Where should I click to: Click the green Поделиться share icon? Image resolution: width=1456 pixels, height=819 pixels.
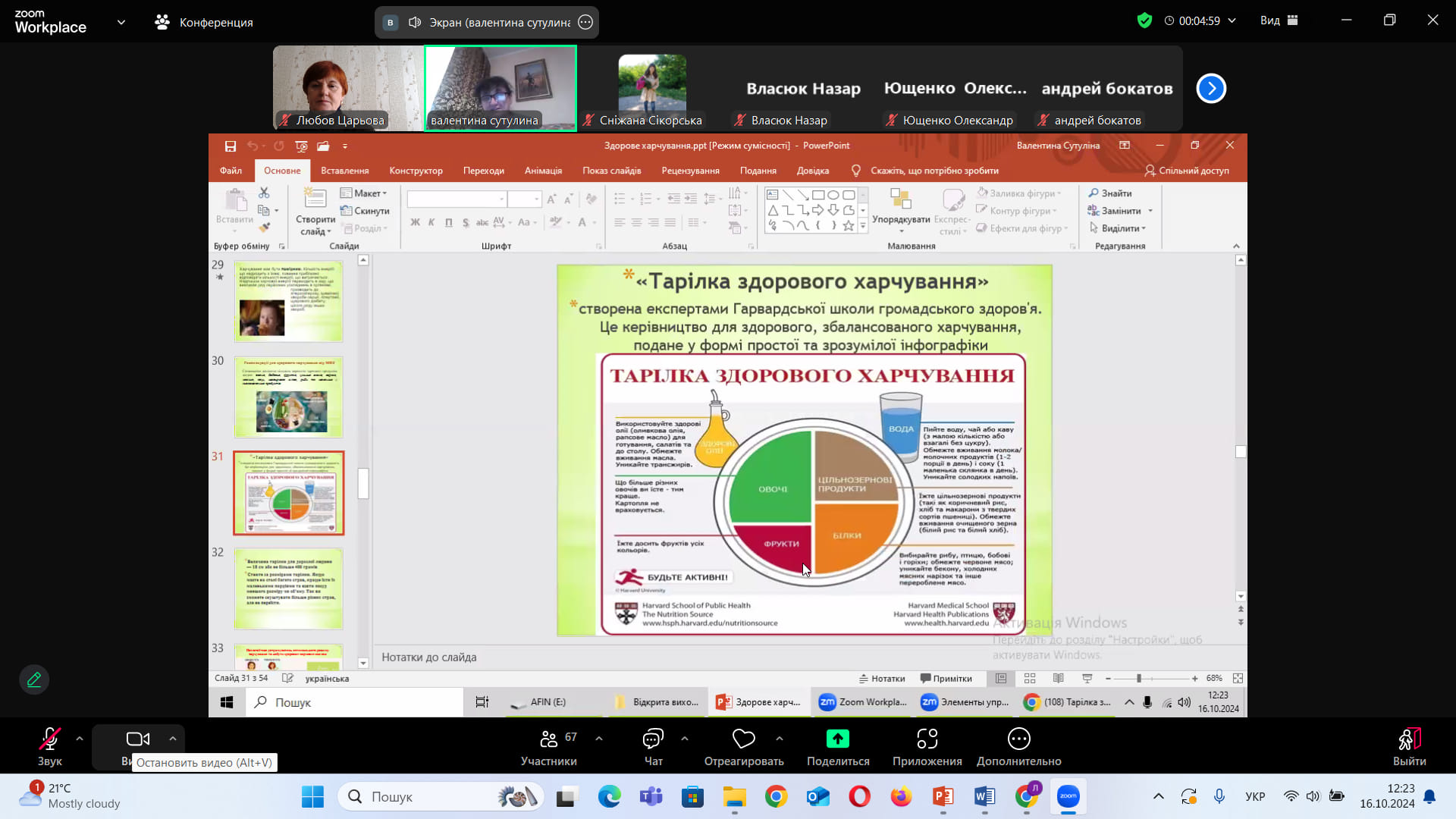(x=837, y=739)
